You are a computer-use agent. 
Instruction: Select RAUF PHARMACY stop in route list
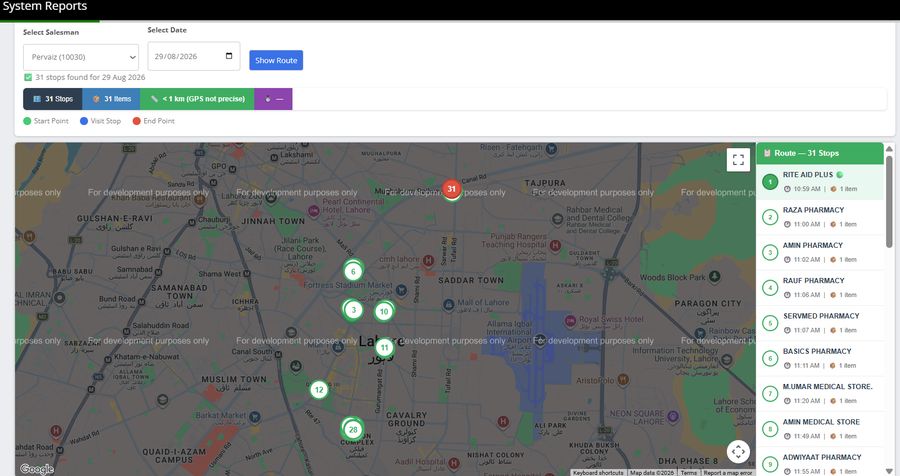tap(820, 288)
